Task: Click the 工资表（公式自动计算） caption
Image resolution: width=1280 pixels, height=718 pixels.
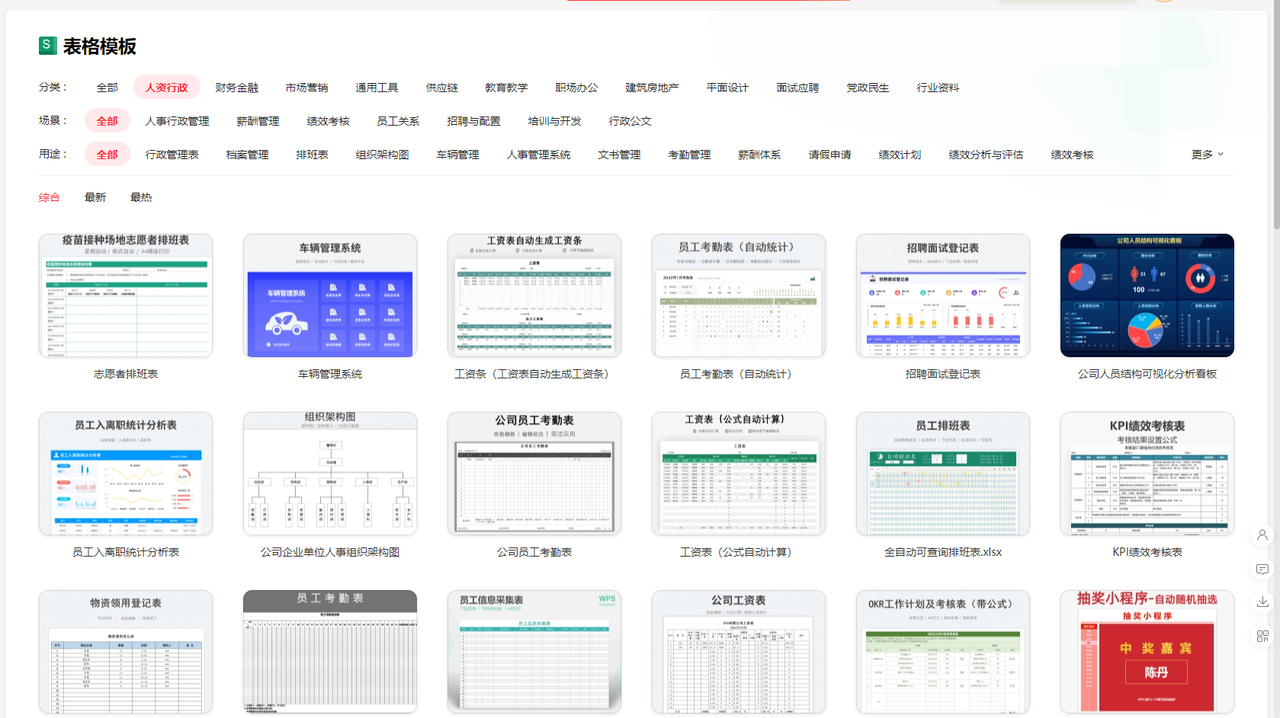Action: 738,552
